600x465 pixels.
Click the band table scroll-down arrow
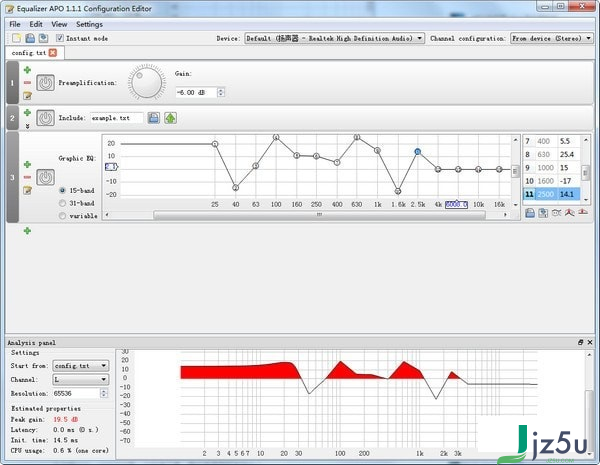(585, 199)
